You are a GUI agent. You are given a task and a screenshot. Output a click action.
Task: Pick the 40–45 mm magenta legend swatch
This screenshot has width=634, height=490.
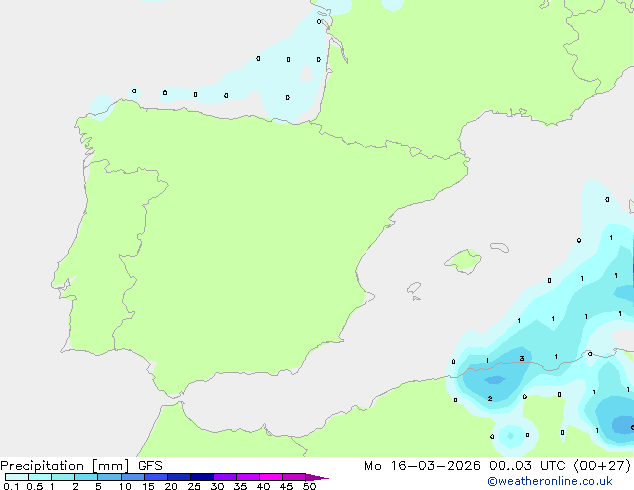tap(271, 477)
